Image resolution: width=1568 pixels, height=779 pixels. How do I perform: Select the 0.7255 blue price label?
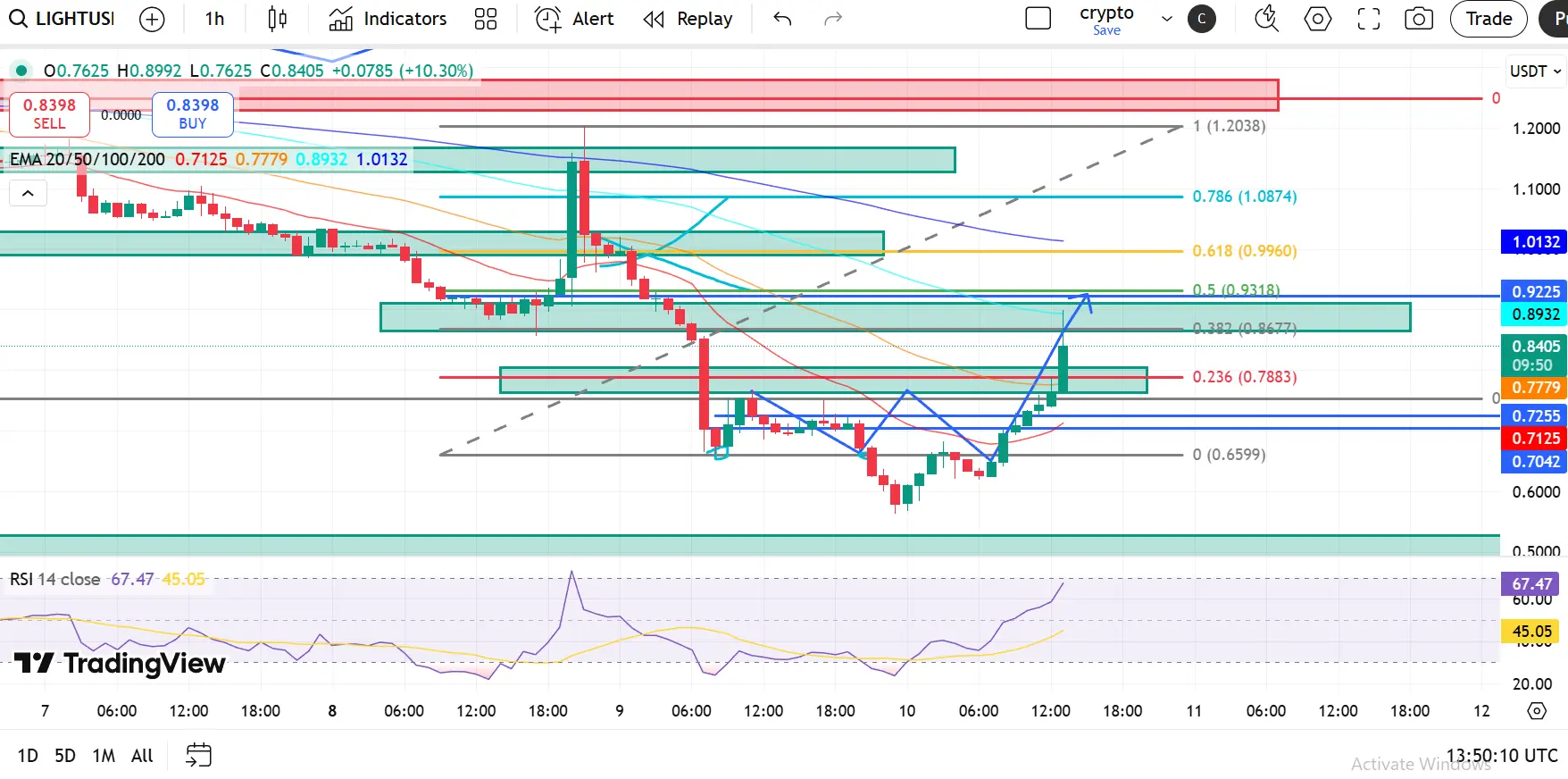click(1535, 416)
